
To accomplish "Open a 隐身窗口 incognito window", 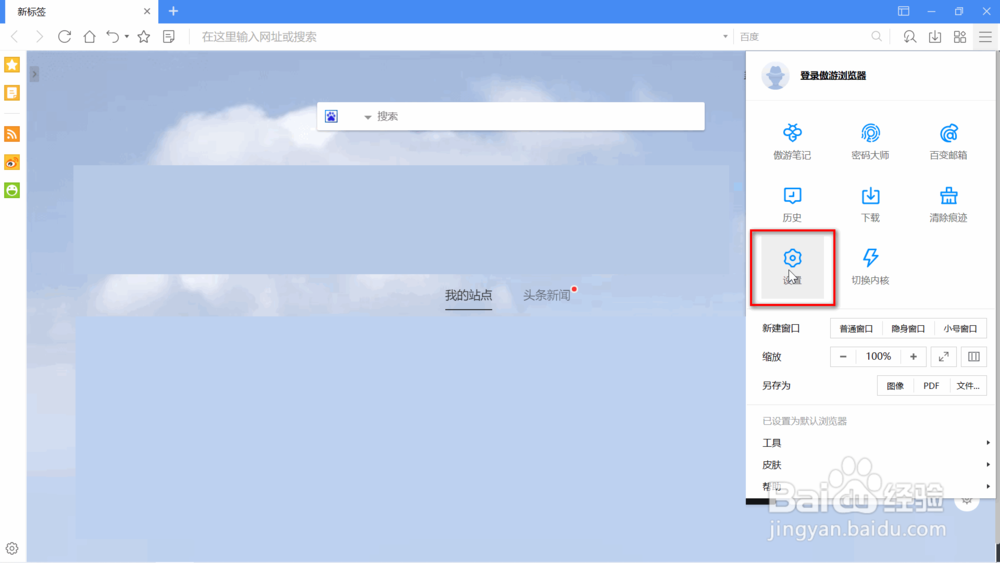I will [x=908, y=329].
